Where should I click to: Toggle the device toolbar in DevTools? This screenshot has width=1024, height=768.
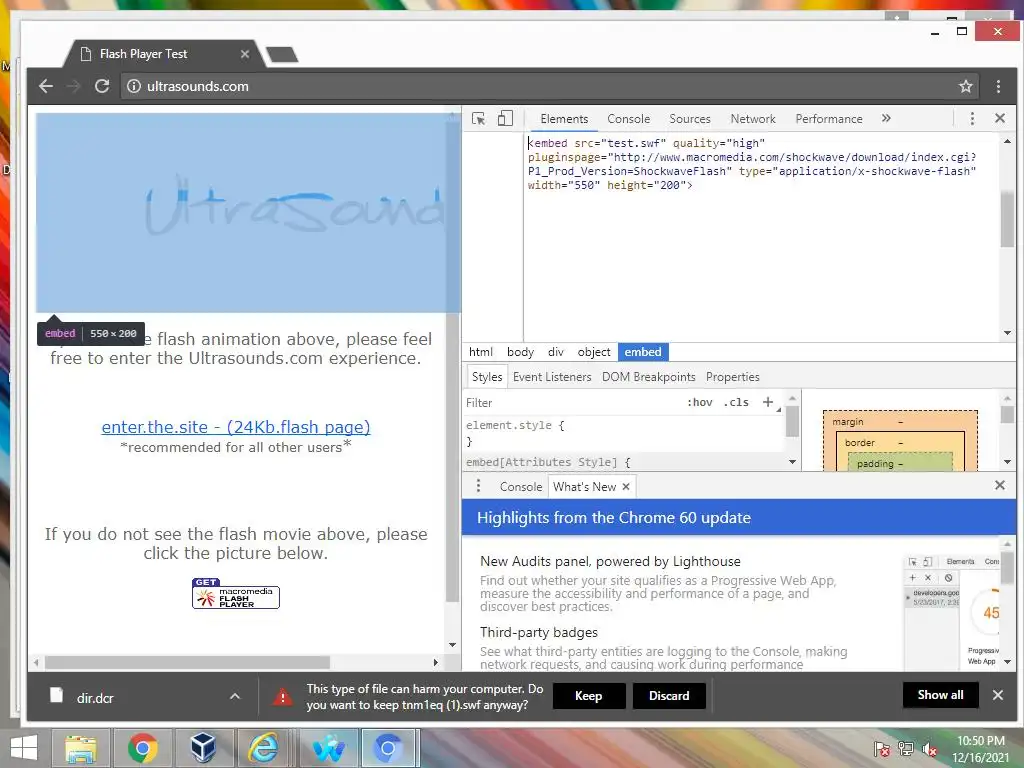tap(505, 118)
